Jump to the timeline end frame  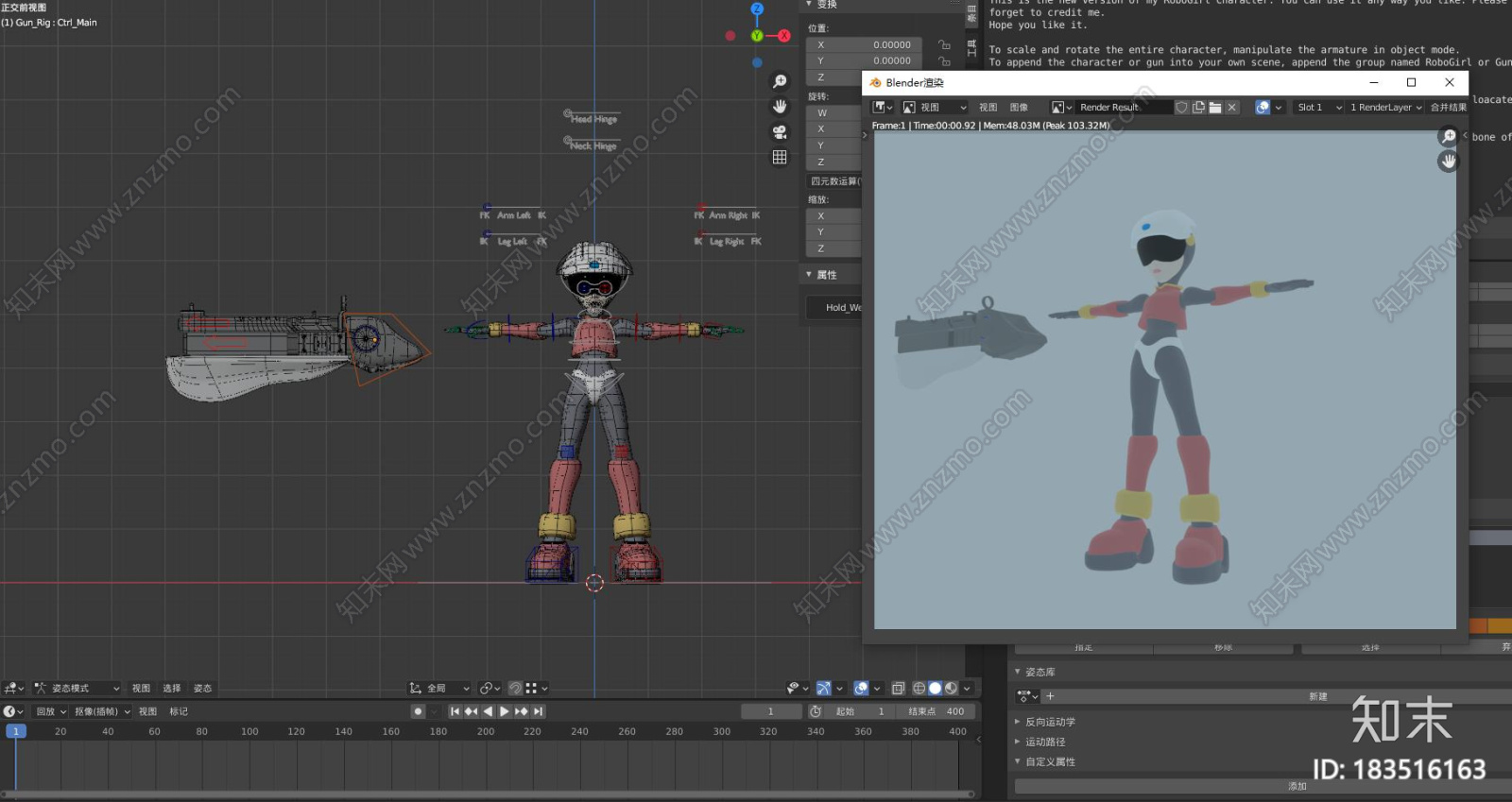[x=538, y=711]
